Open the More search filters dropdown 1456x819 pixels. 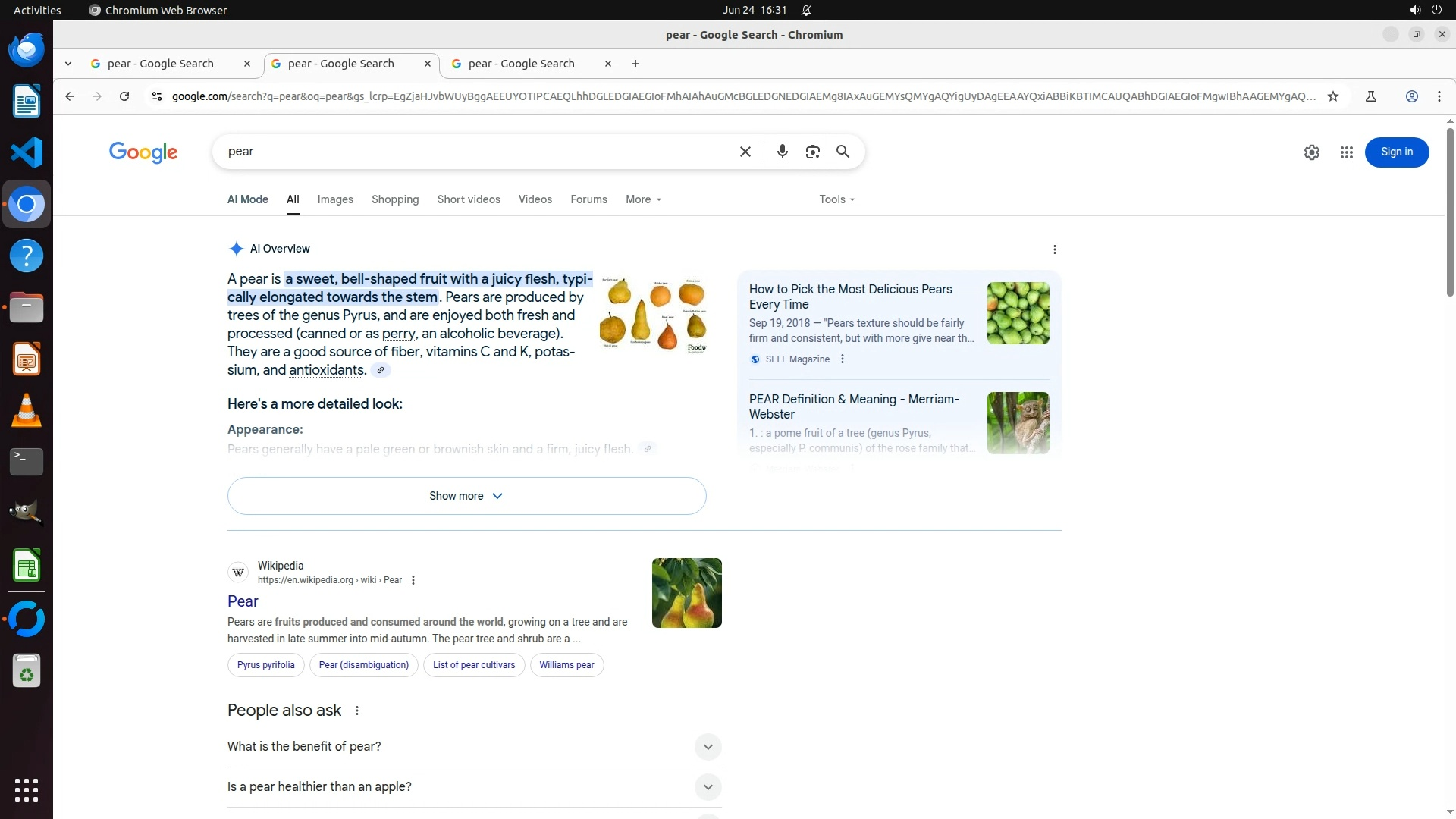point(643,199)
